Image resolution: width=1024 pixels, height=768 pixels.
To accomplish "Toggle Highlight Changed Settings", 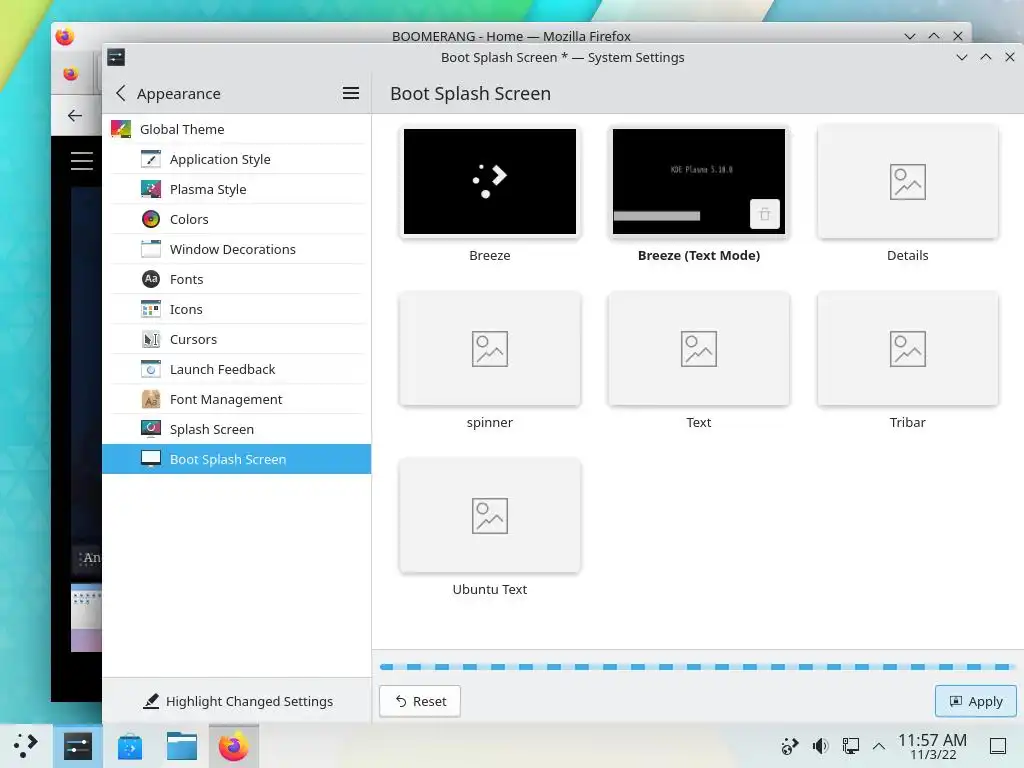I will [238, 701].
